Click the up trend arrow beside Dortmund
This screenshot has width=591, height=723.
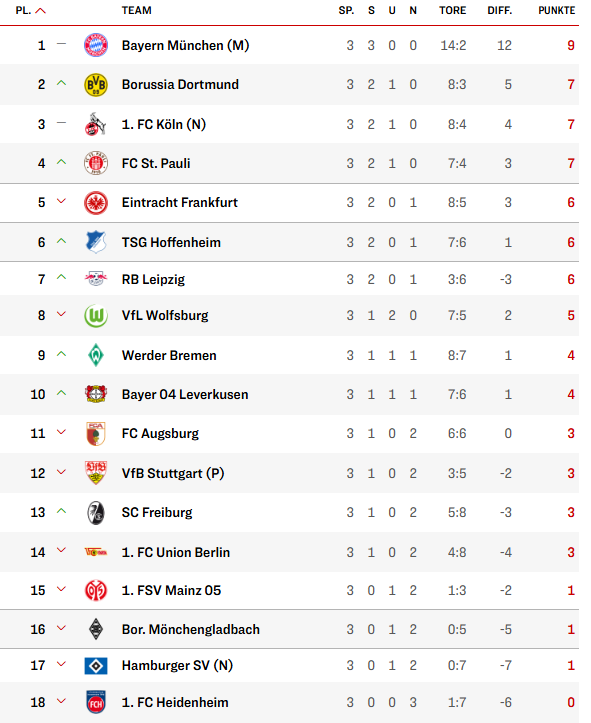click(x=61, y=83)
